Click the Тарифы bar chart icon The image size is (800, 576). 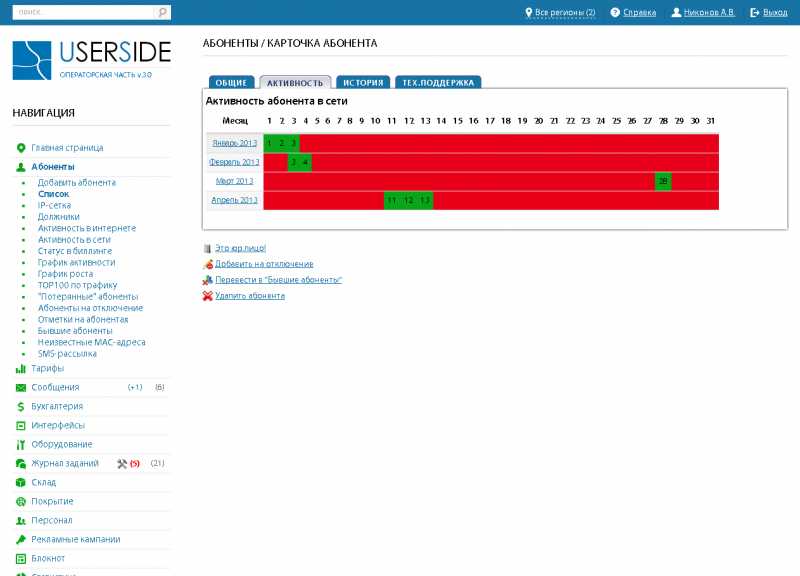coord(21,369)
